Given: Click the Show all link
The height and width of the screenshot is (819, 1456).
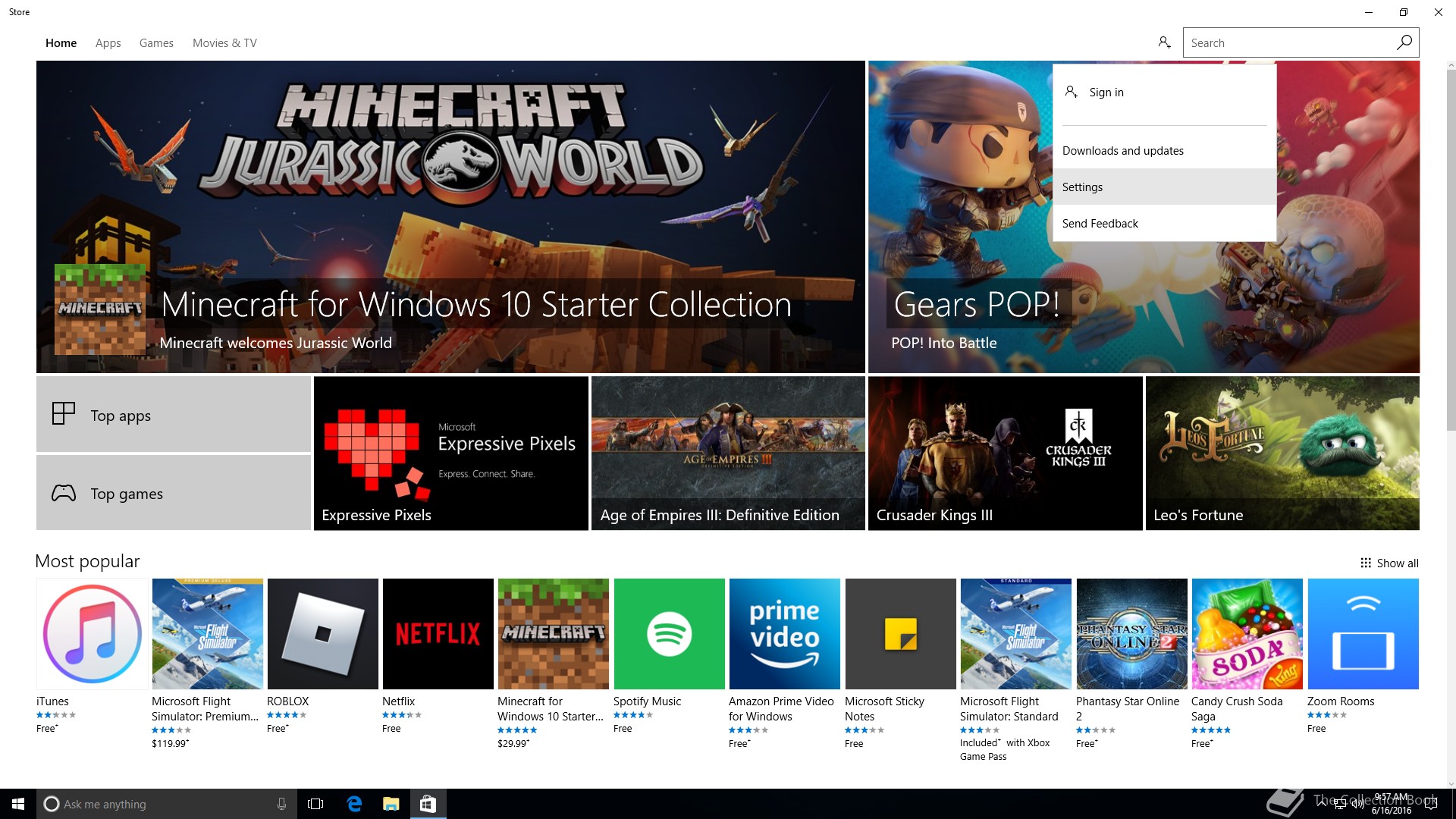Looking at the screenshot, I should [x=1398, y=563].
